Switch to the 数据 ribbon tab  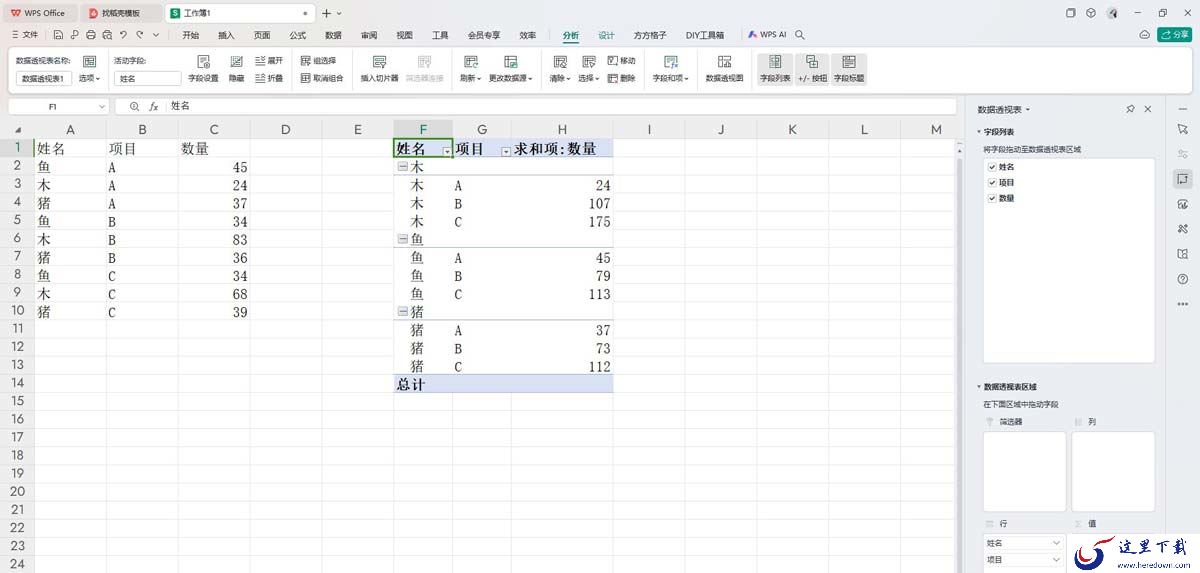pos(333,35)
